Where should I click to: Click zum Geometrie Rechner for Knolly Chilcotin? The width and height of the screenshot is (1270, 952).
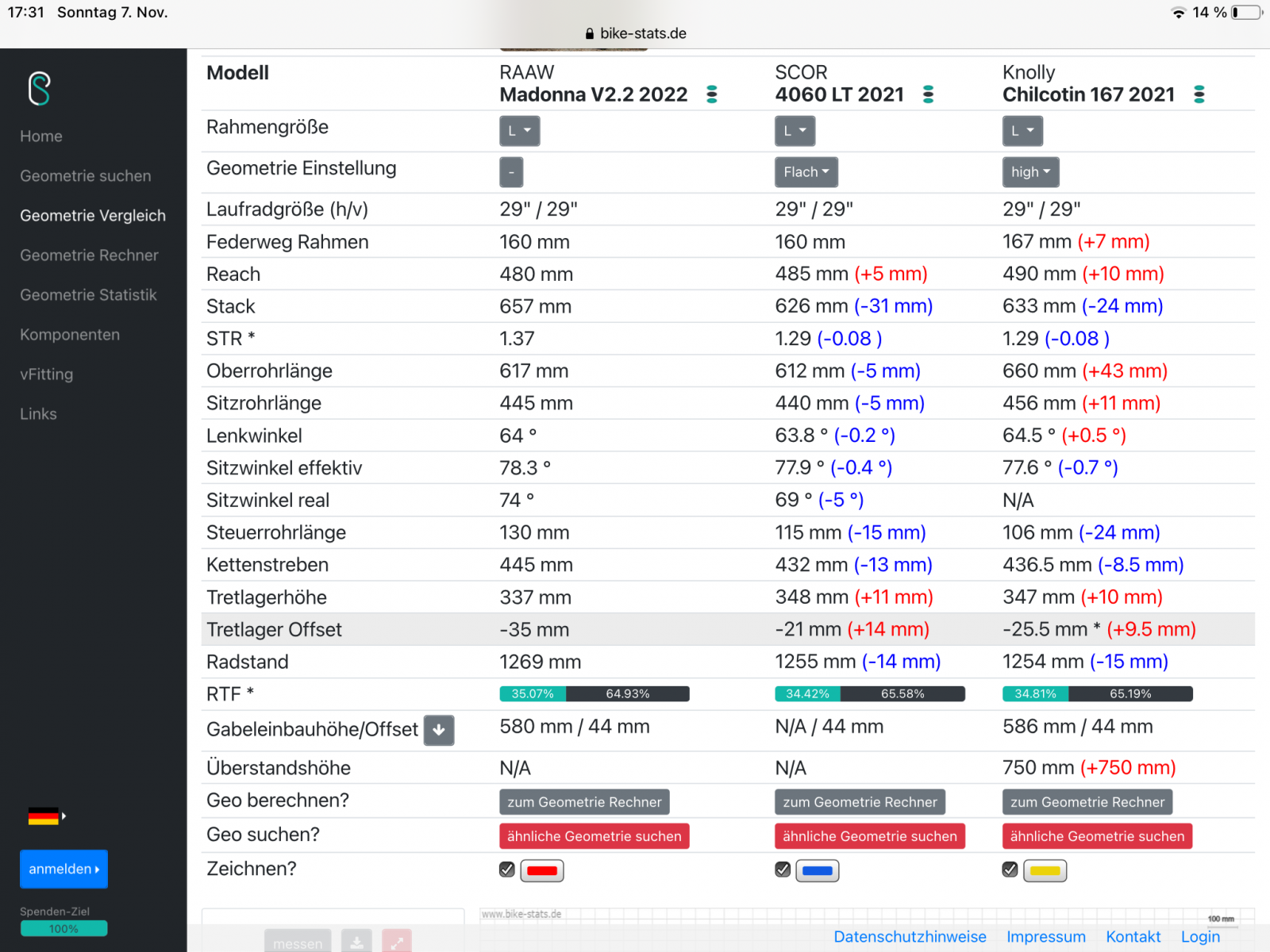[1087, 802]
